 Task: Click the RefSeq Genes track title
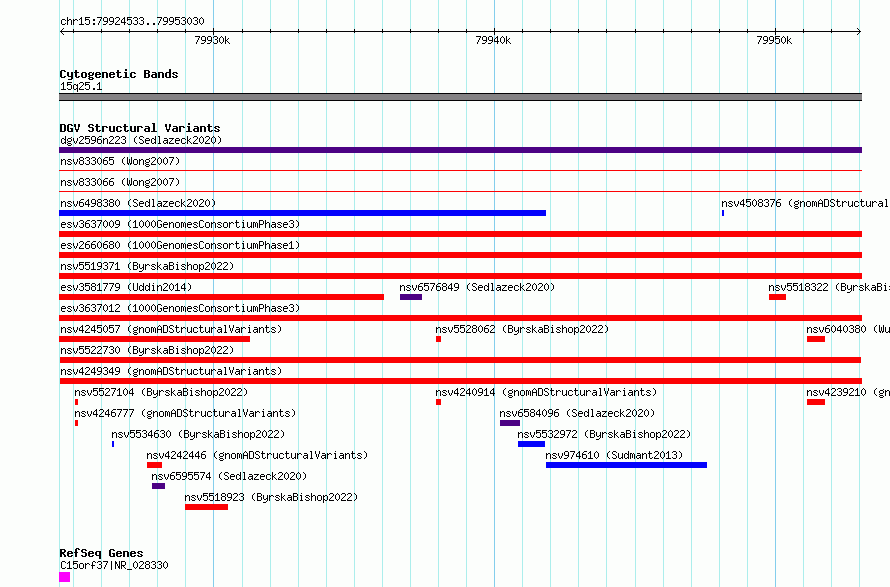(101, 553)
